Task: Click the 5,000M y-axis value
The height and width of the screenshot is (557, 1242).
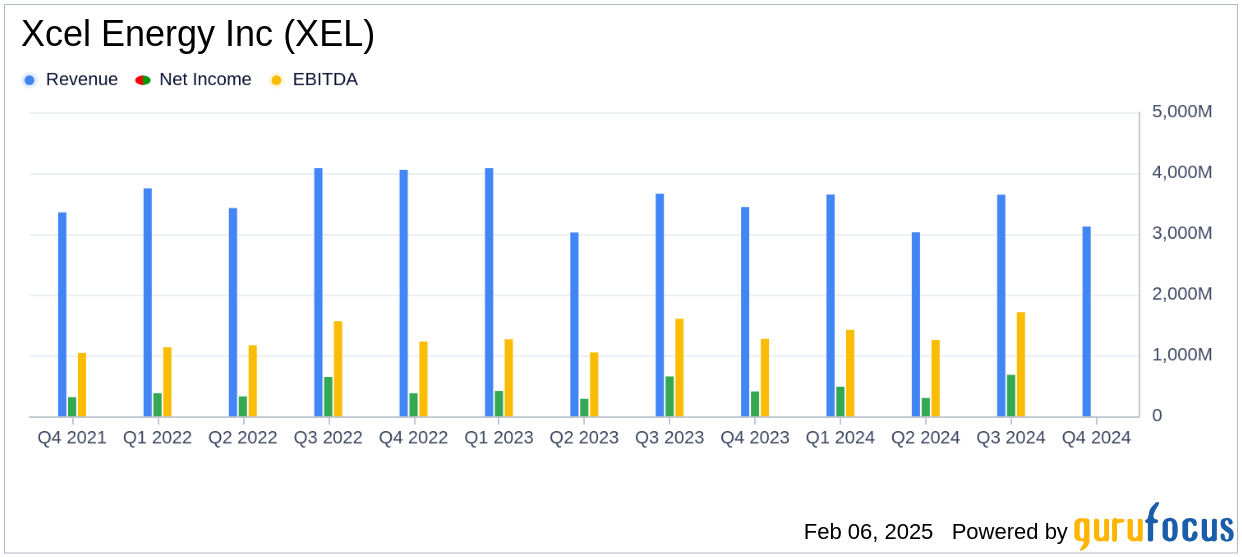Action: 1182,112
